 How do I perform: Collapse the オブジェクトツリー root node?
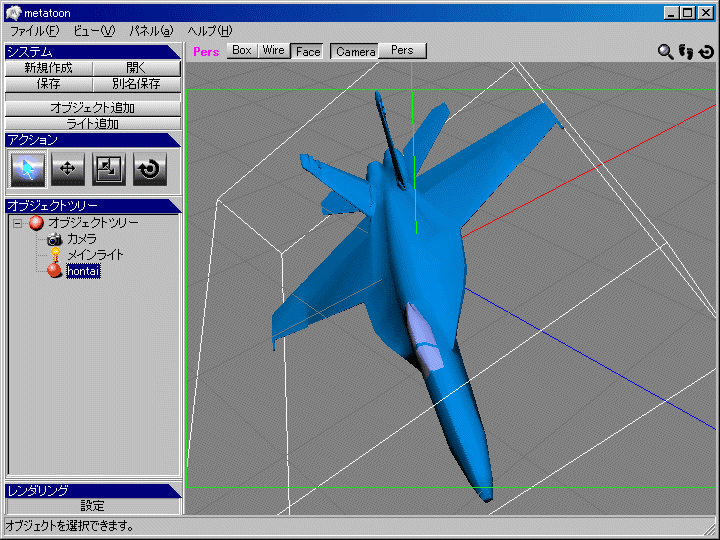coord(17,224)
